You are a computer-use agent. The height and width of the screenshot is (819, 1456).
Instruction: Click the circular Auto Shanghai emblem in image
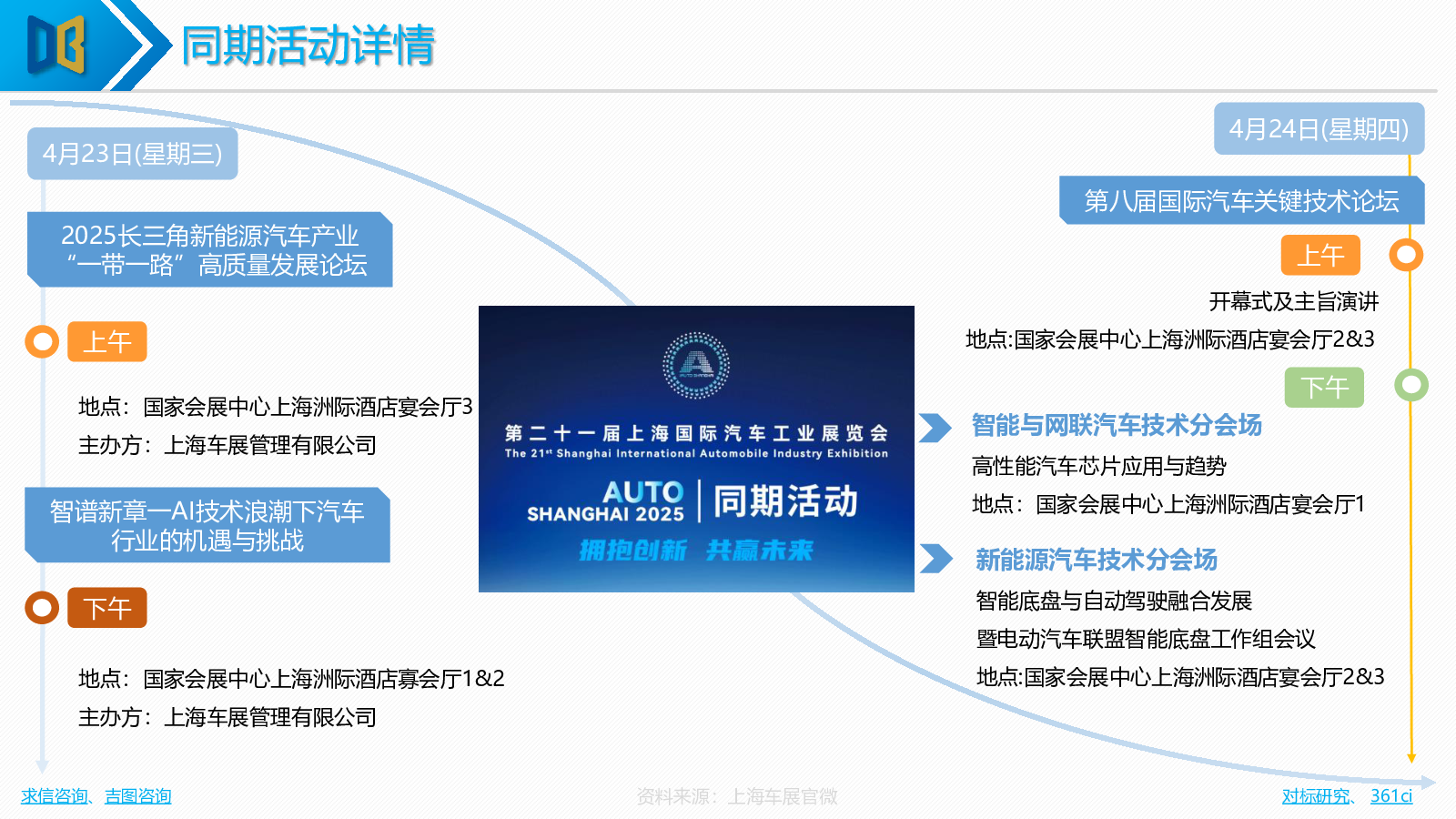pos(696,366)
